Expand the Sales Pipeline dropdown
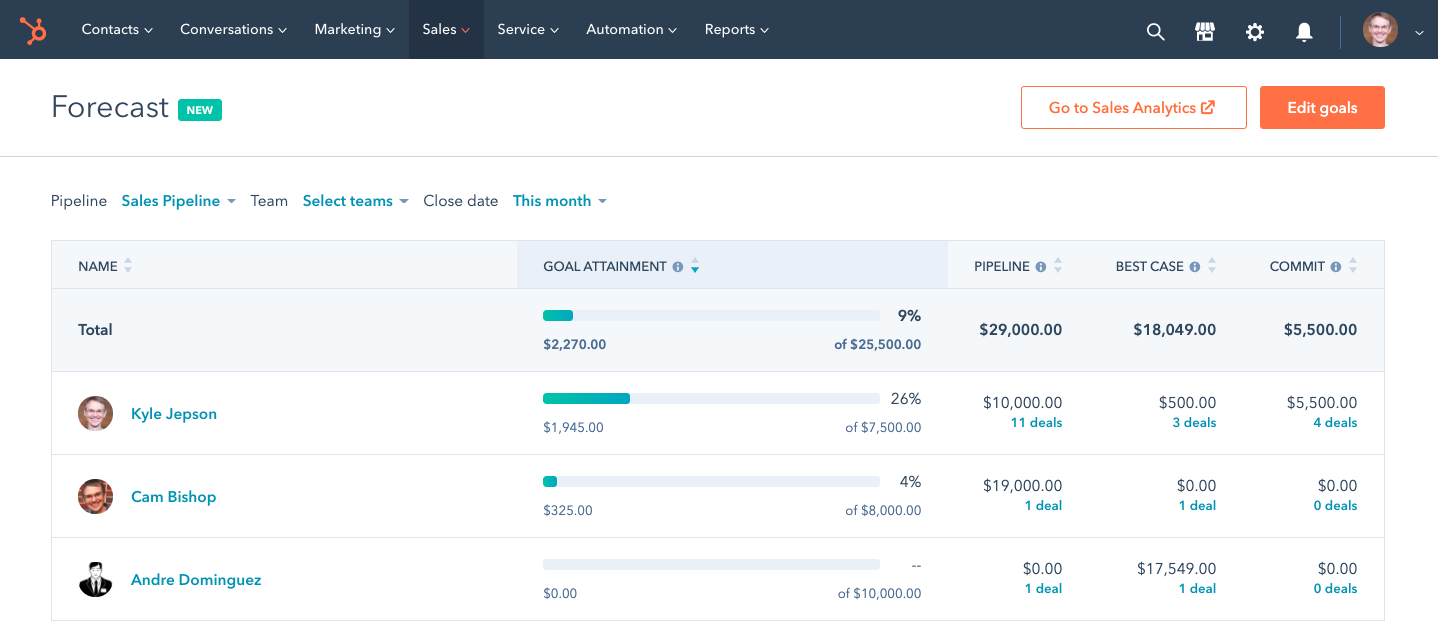Viewport: 1438px width, 634px height. [178, 201]
